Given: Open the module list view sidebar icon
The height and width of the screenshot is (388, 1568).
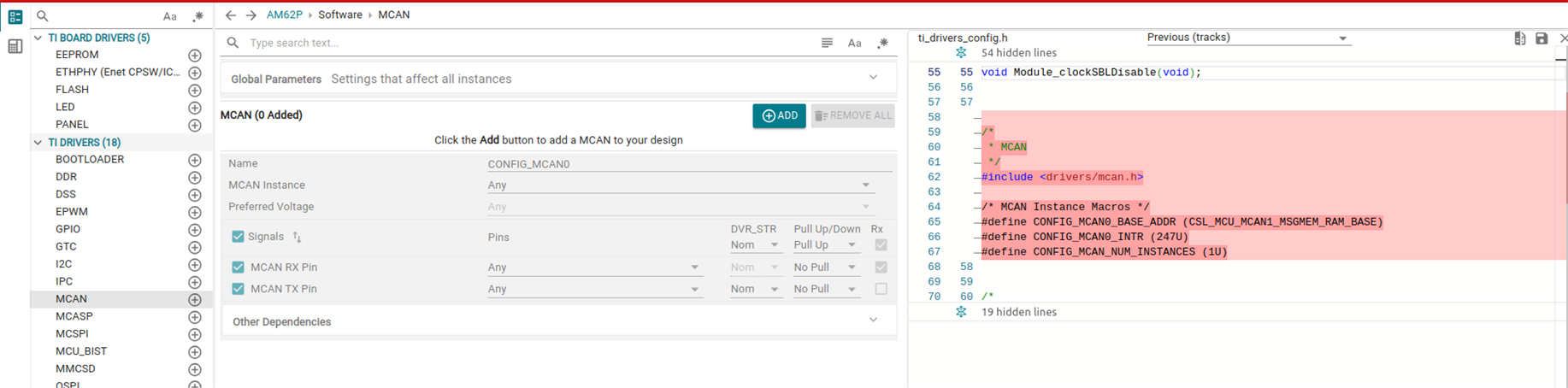Looking at the screenshot, I should (15, 17).
